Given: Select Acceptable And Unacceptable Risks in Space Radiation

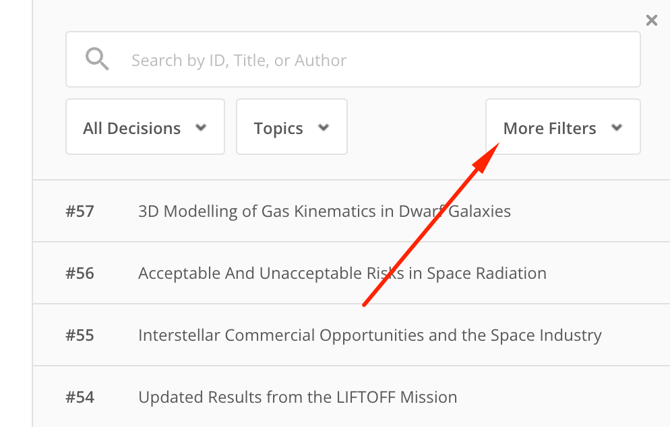Looking at the screenshot, I should (342, 273).
